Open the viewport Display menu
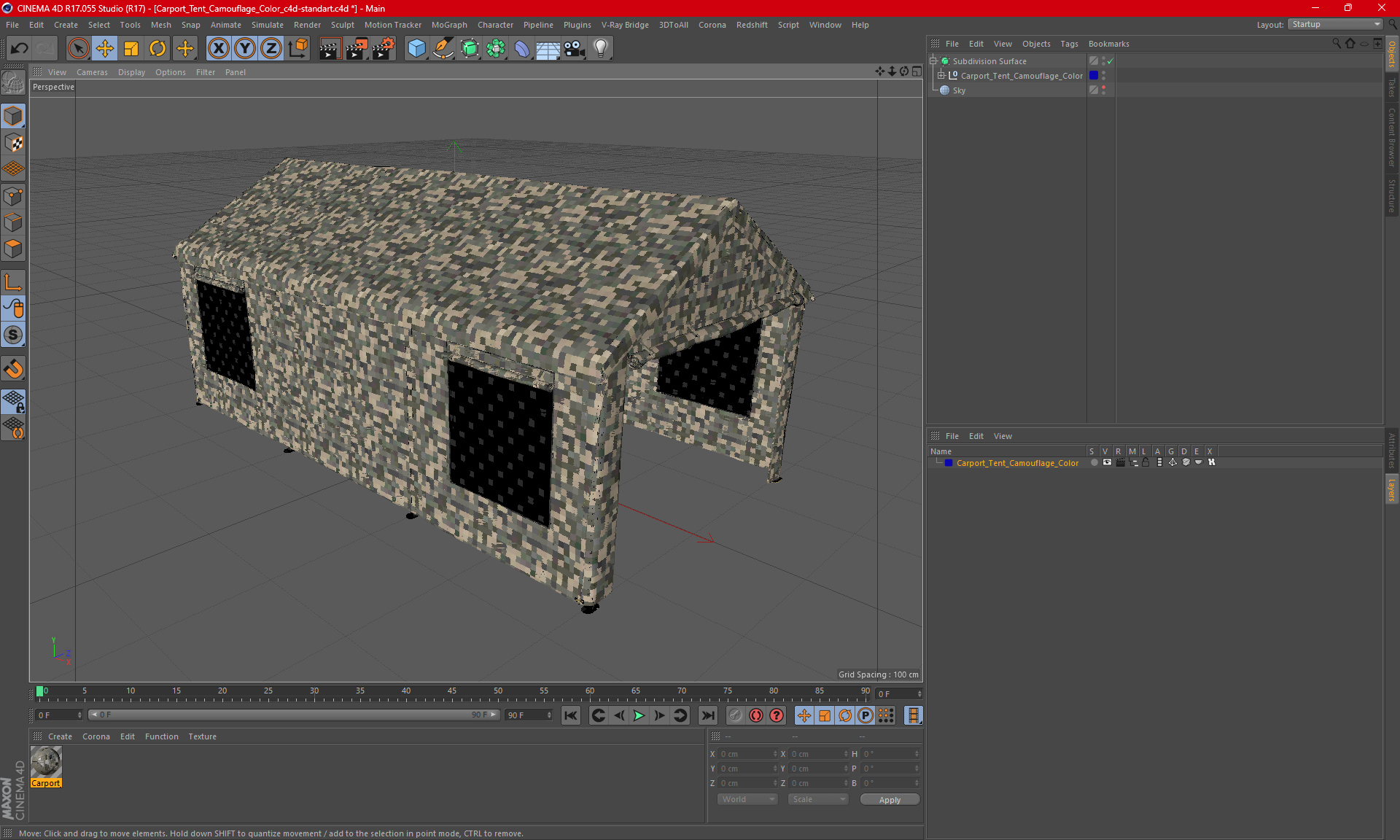The width and height of the screenshot is (1400, 840). pos(131,72)
